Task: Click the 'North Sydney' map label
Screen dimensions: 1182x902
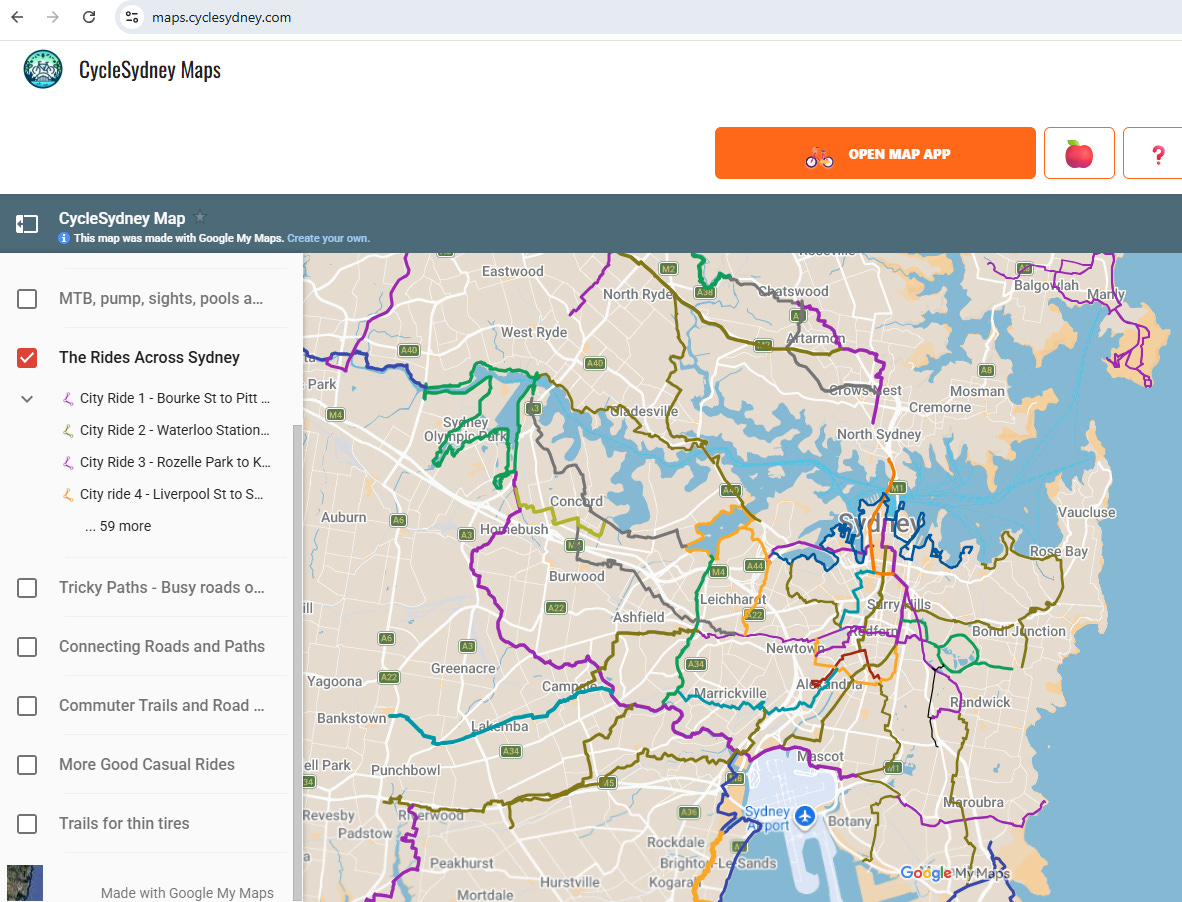Action: click(x=879, y=434)
